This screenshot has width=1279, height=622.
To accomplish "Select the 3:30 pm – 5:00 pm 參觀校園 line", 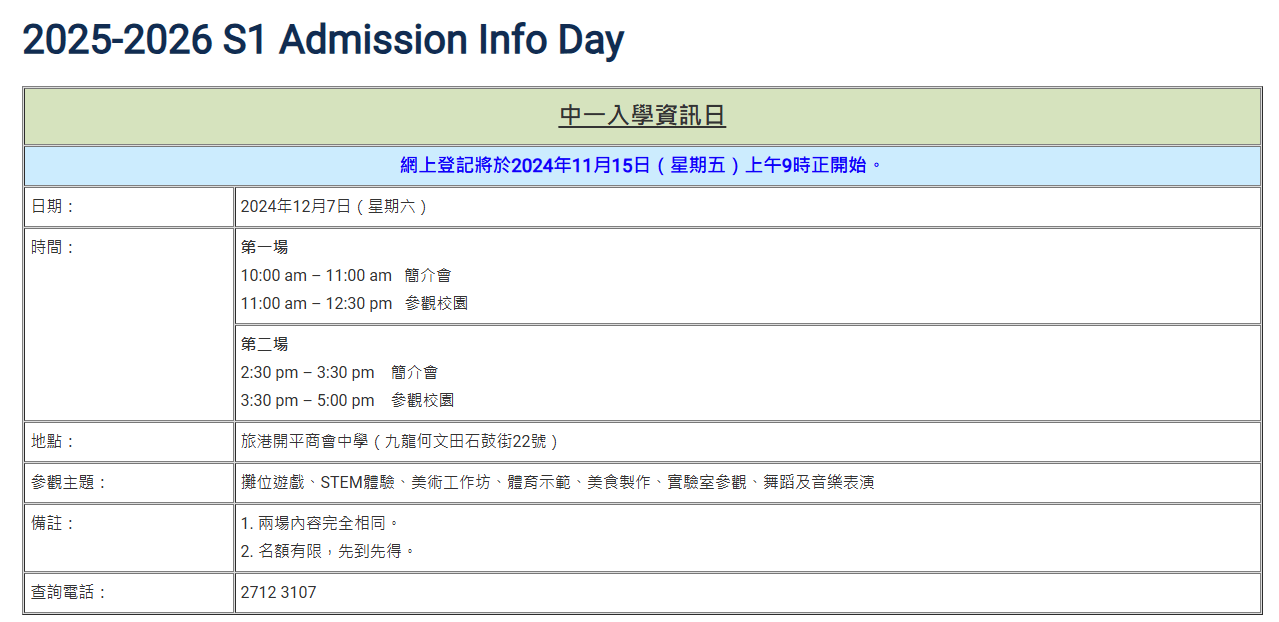I will (x=347, y=400).
